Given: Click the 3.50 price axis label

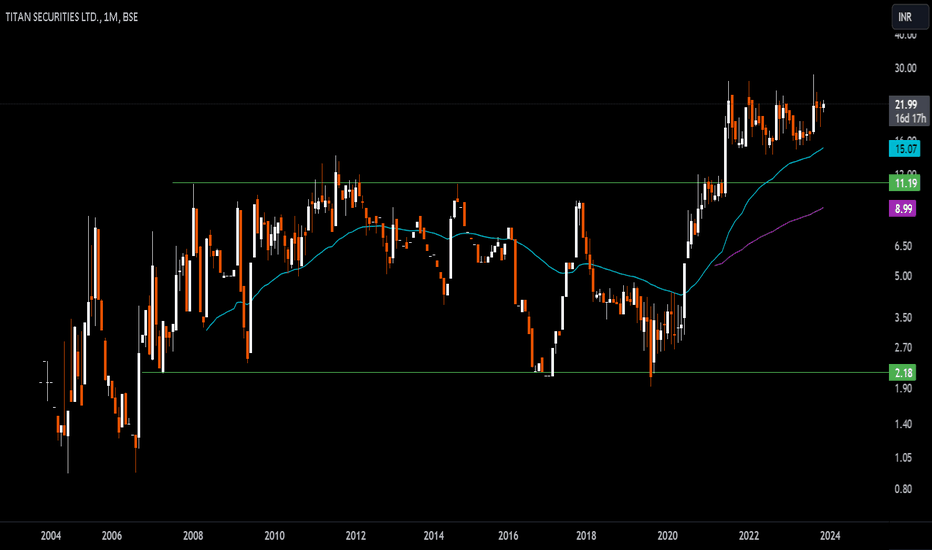Looking at the screenshot, I should click(903, 318).
